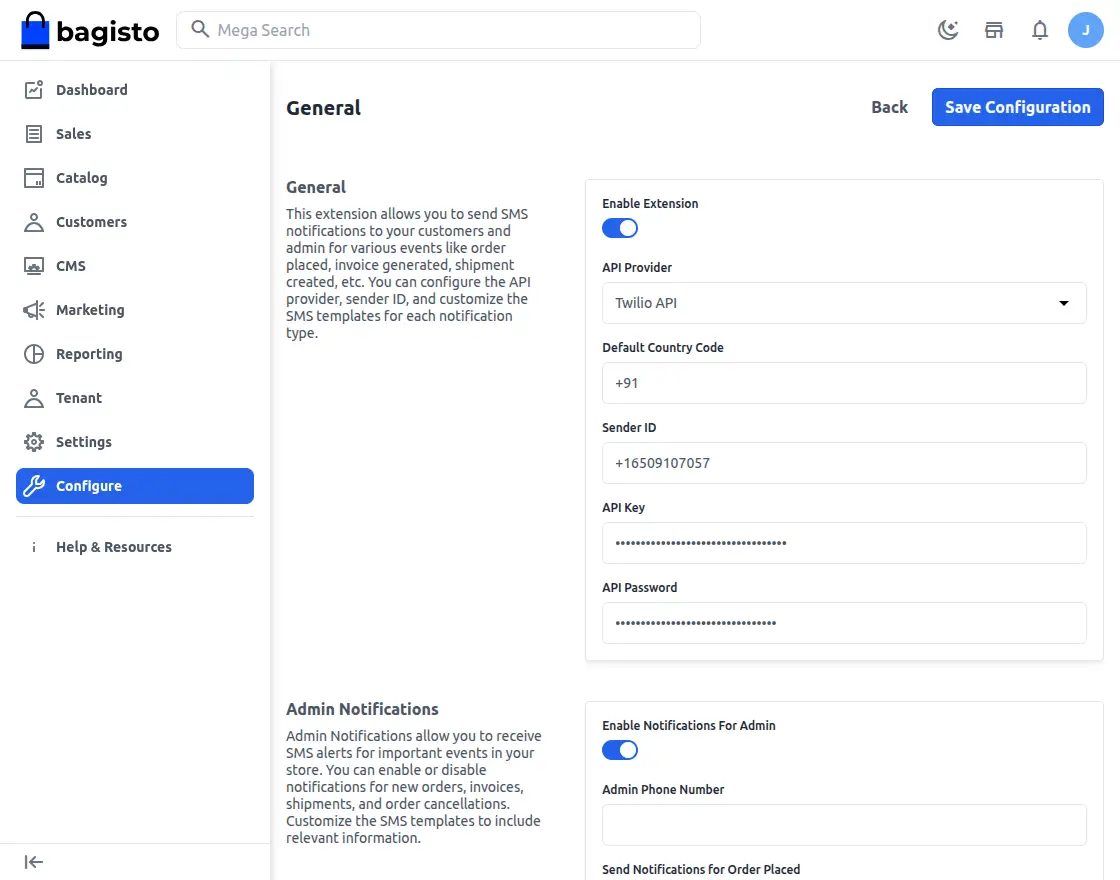Toggle dark mode moon icon
Screen dimensions: 1120x880
point(948,30)
